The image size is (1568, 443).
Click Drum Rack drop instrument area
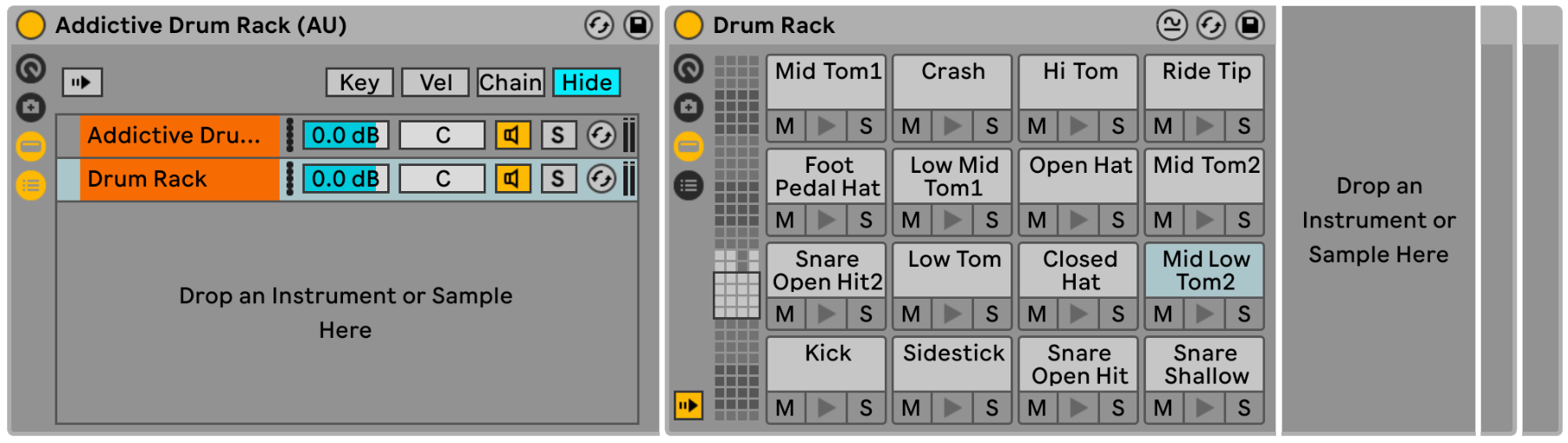click(x=1379, y=221)
